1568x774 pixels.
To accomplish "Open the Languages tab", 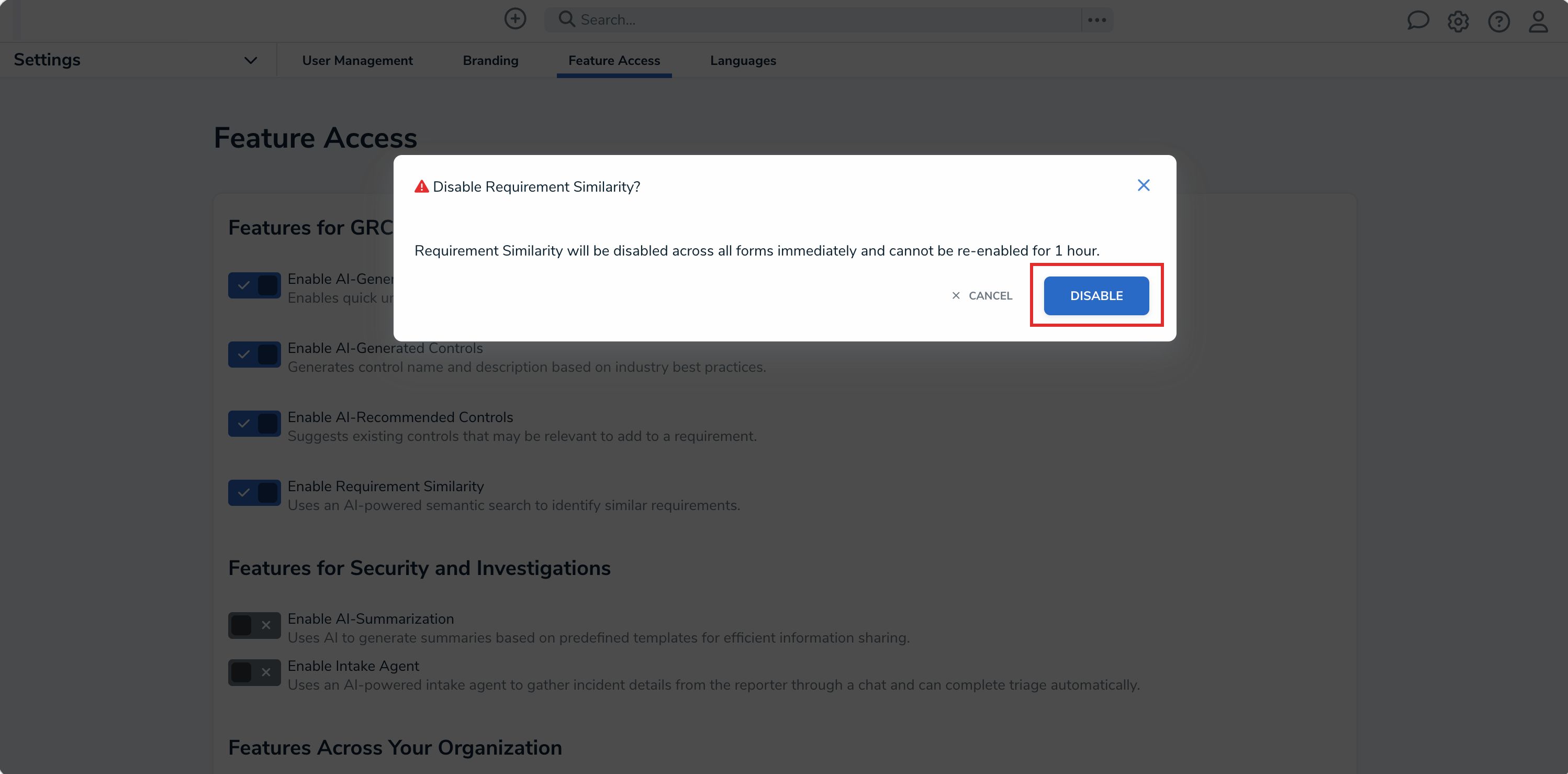I will (743, 60).
